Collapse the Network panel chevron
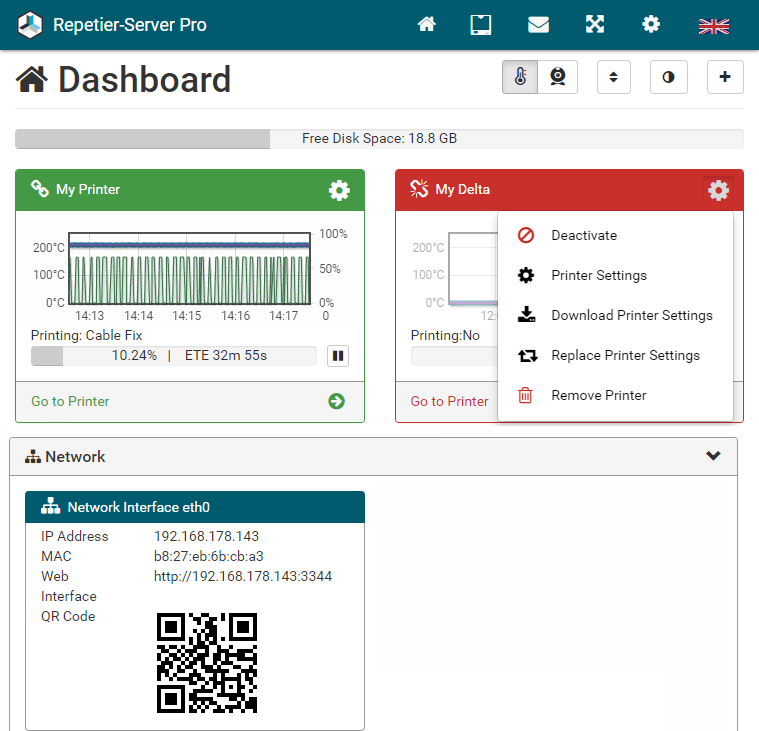Image resolution: width=759 pixels, height=731 pixels. 713,456
